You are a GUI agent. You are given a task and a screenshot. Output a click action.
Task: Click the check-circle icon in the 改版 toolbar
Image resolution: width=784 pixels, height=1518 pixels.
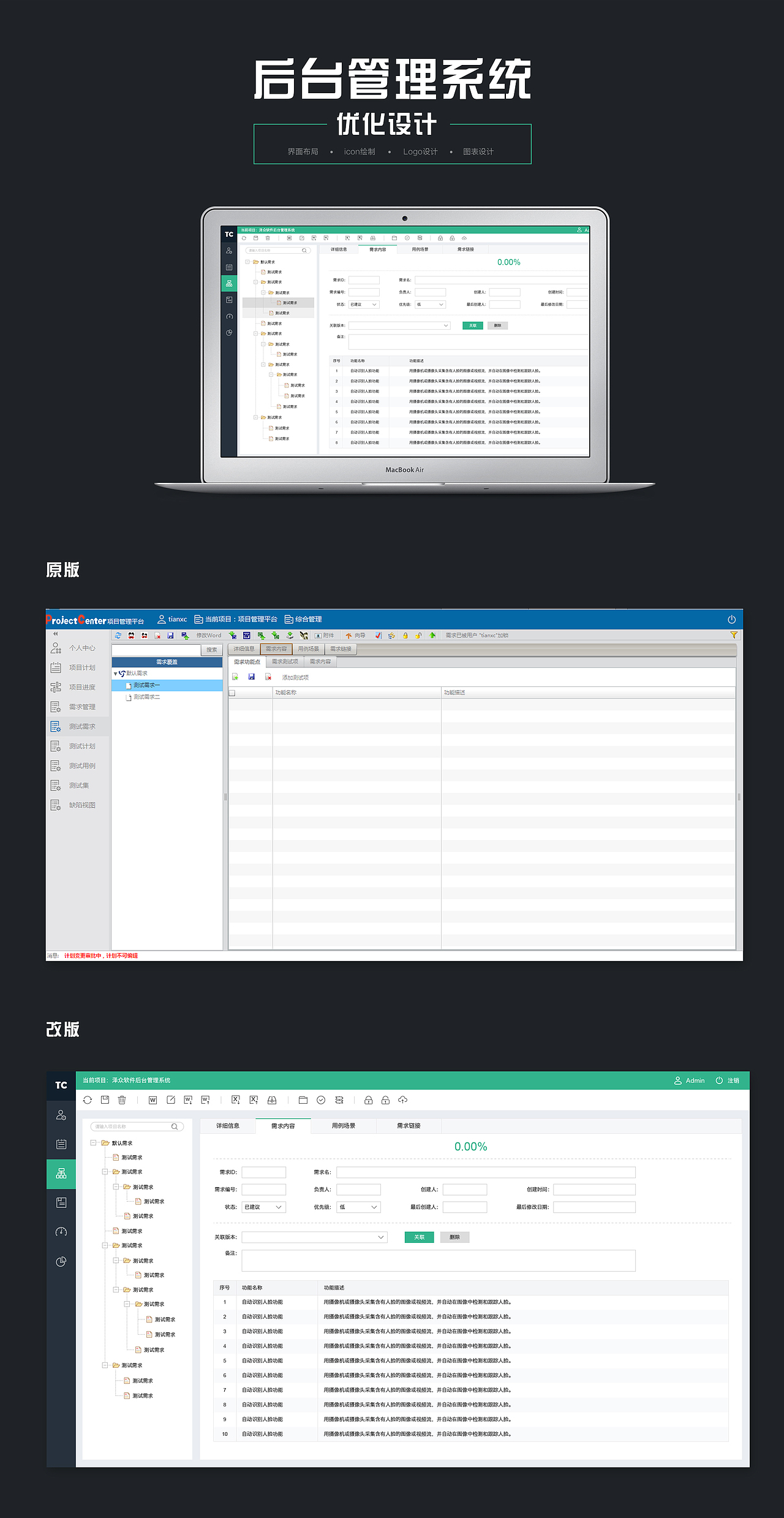pyautogui.click(x=321, y=1100)
